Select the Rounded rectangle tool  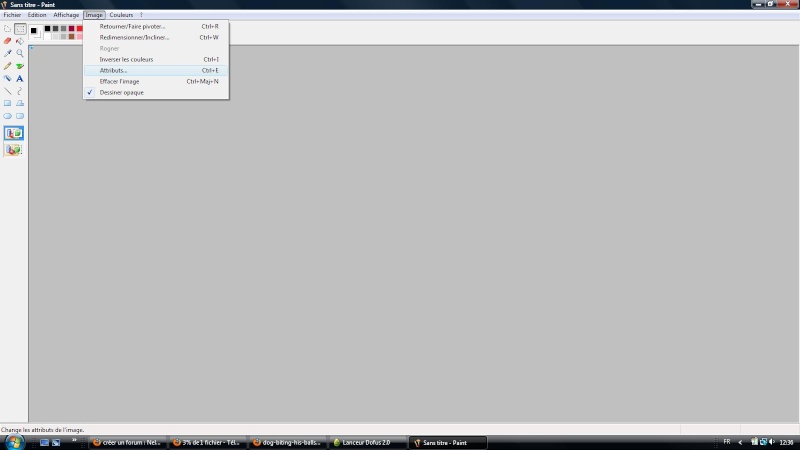coord(20,116)
